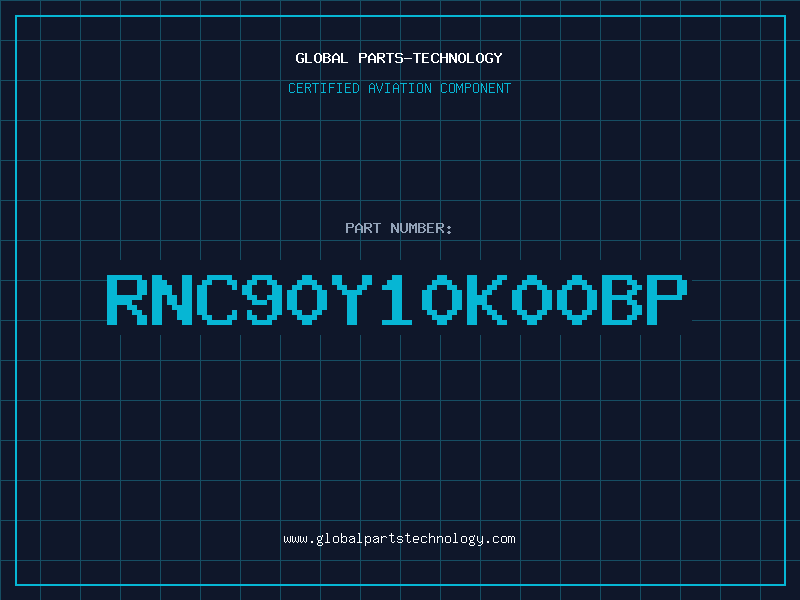Click the letter C in the part number
Viewport: 800px width, 600px height.
coord(217,299)
